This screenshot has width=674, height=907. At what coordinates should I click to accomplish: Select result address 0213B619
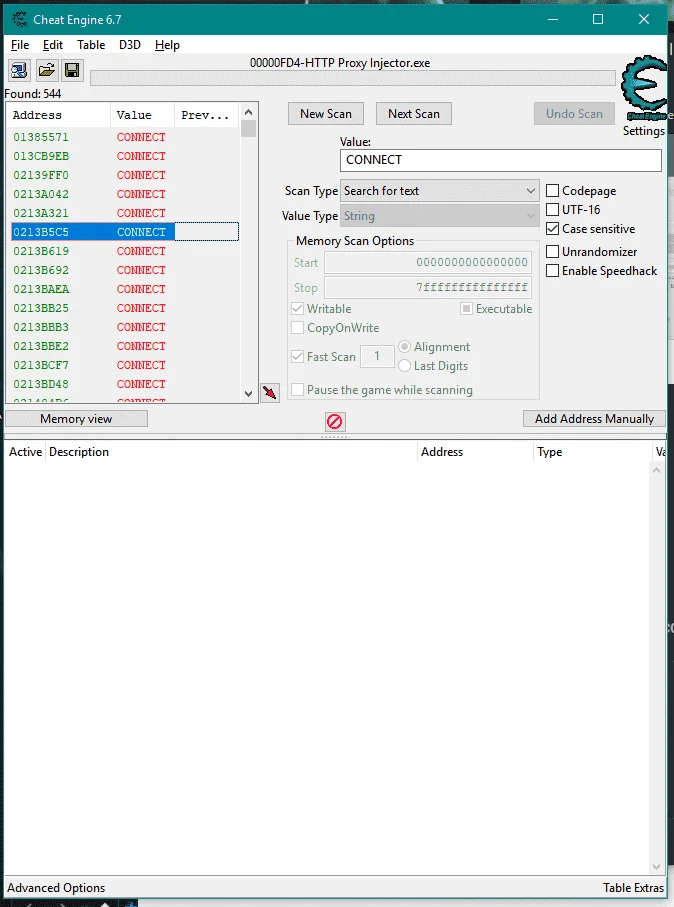coord(41,251)
